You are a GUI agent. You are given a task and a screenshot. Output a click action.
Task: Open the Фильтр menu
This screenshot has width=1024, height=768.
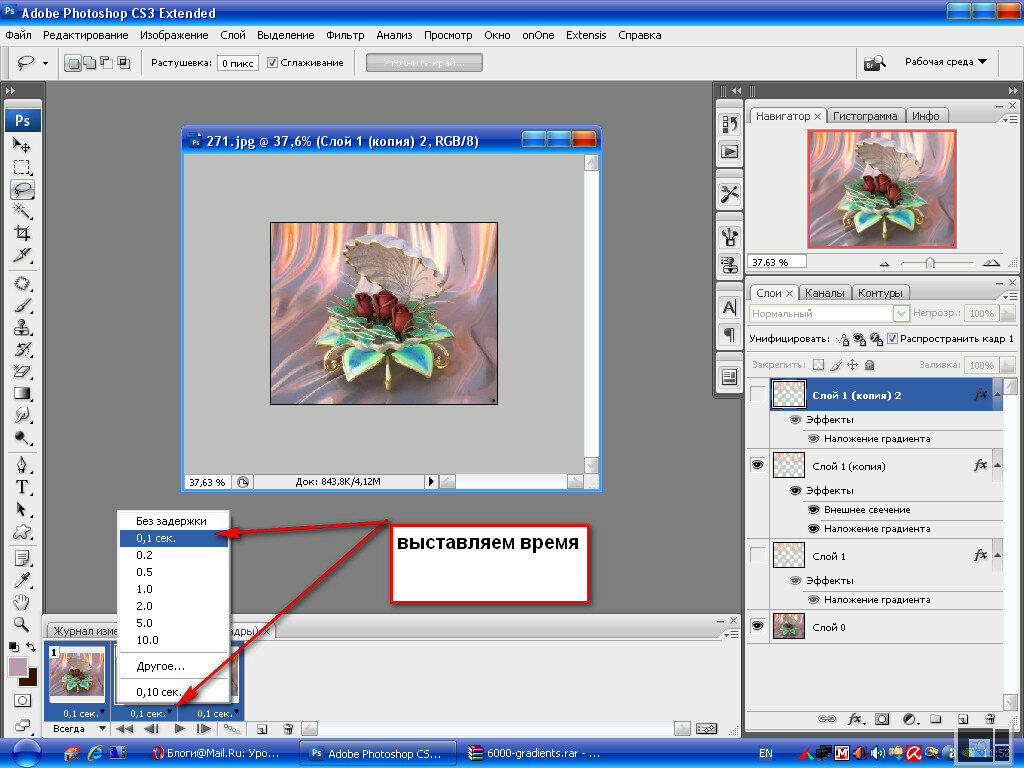tap(345, 35)
